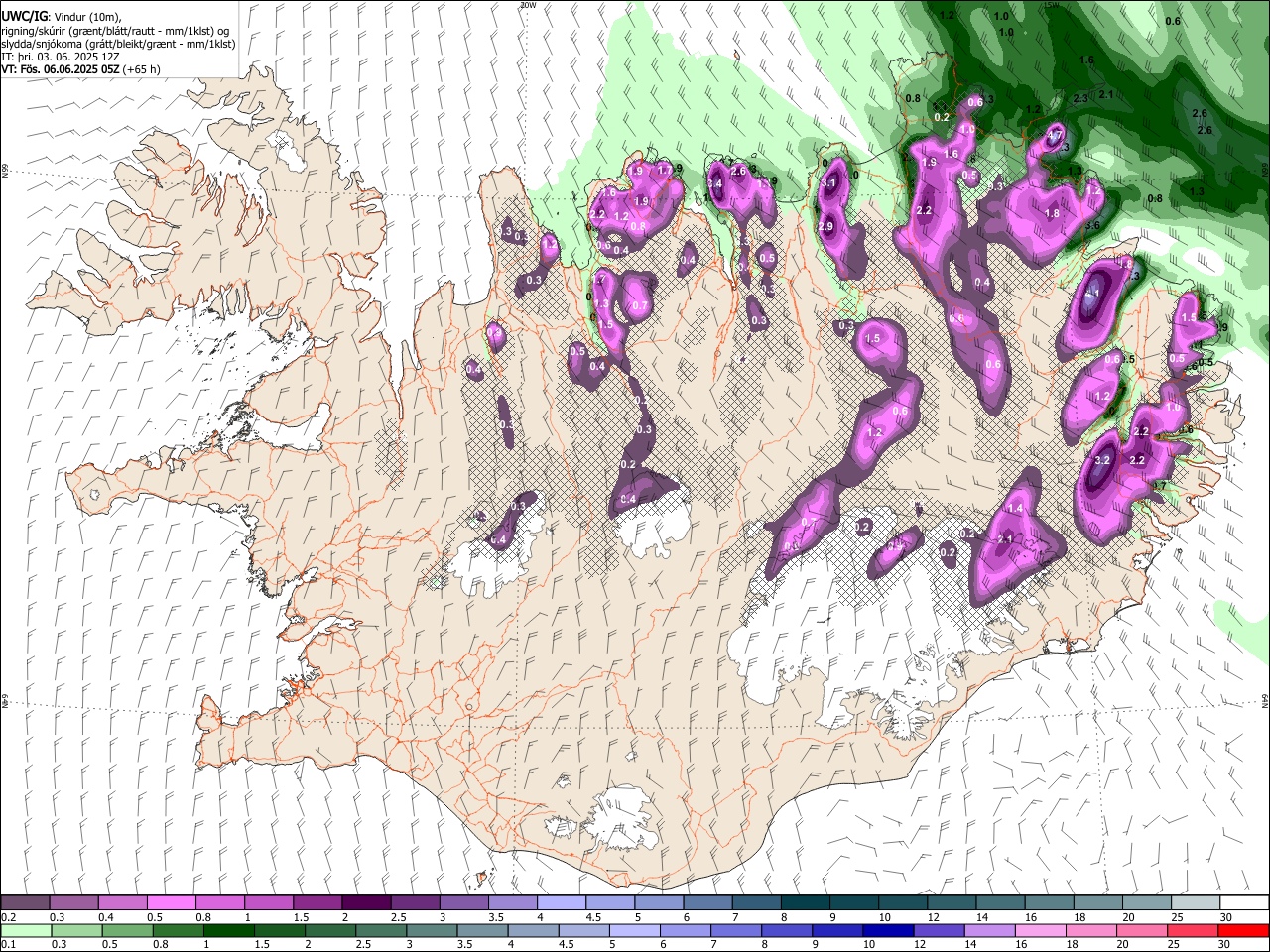Click the white 30 mm snow legend swatch

pyautogui.click(x=1244, y=903)
